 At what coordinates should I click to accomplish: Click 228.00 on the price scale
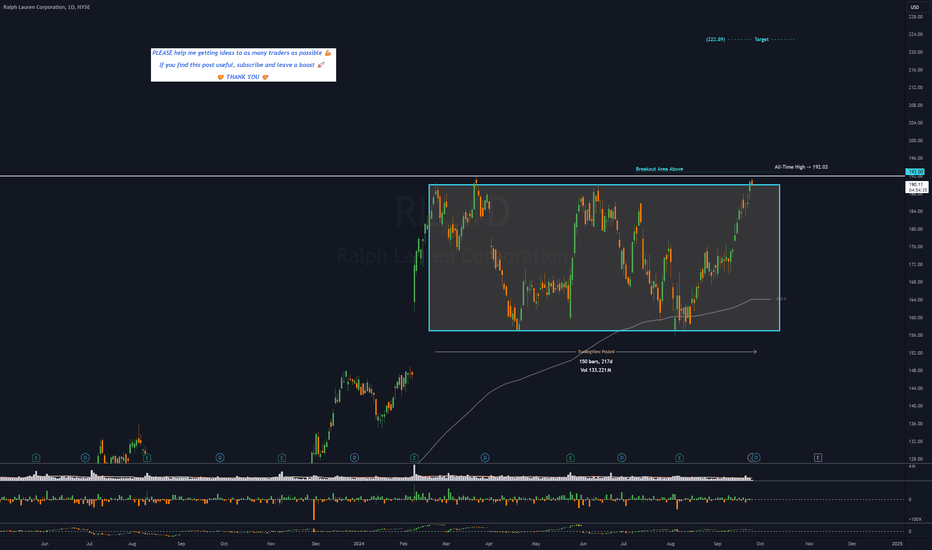point(915,17)
